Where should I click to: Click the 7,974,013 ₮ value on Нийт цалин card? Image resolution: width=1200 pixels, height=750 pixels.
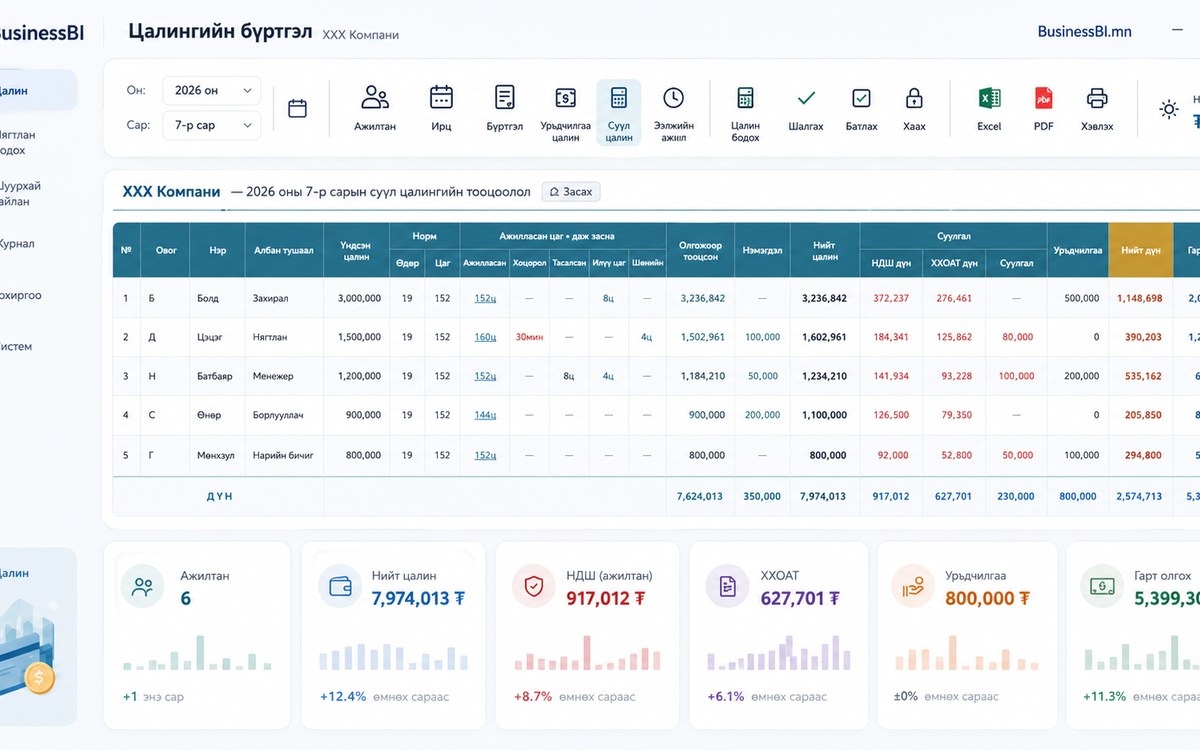point(418,598)
